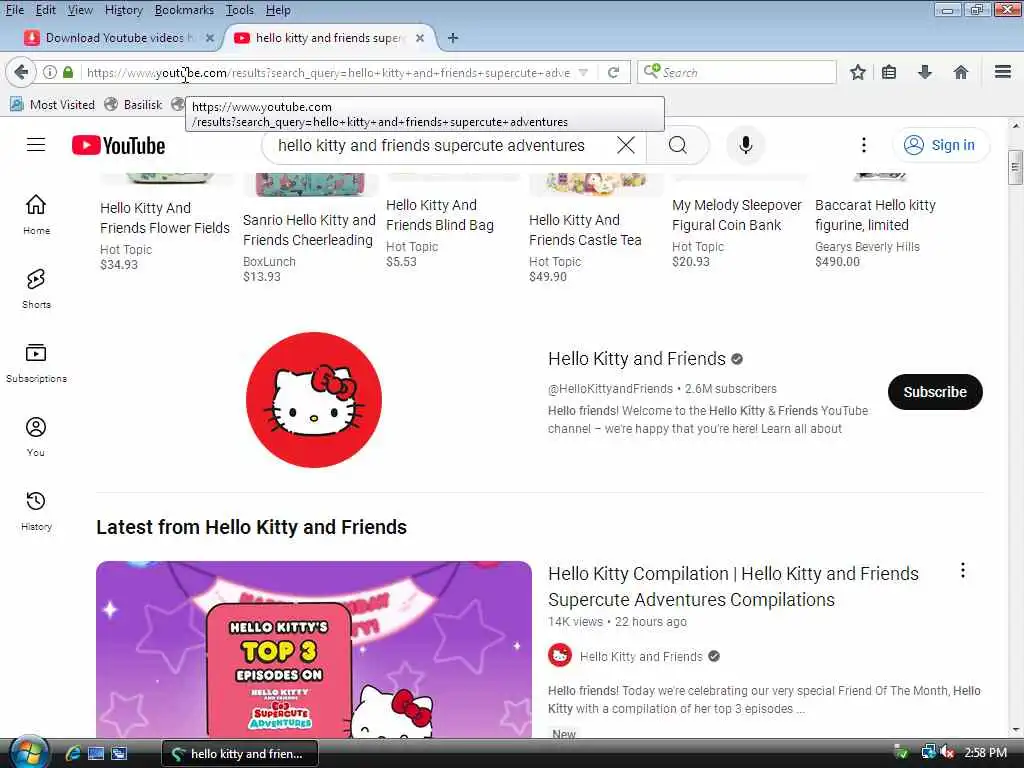Open Hello Kitty and Friends channel title
The height and width of the screenshot is (768, 1024).
[637, 359]
